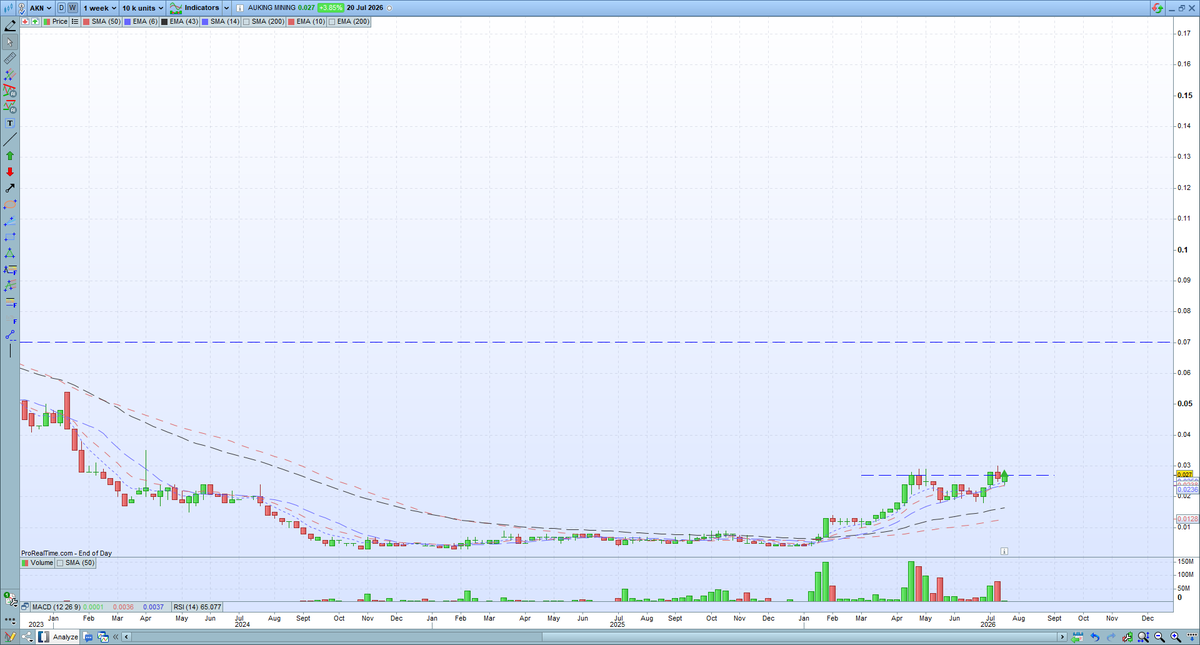This screenshot has height=645, width=1200.
Task: Click the +3.85% change badge
Action: pos(330,8)
